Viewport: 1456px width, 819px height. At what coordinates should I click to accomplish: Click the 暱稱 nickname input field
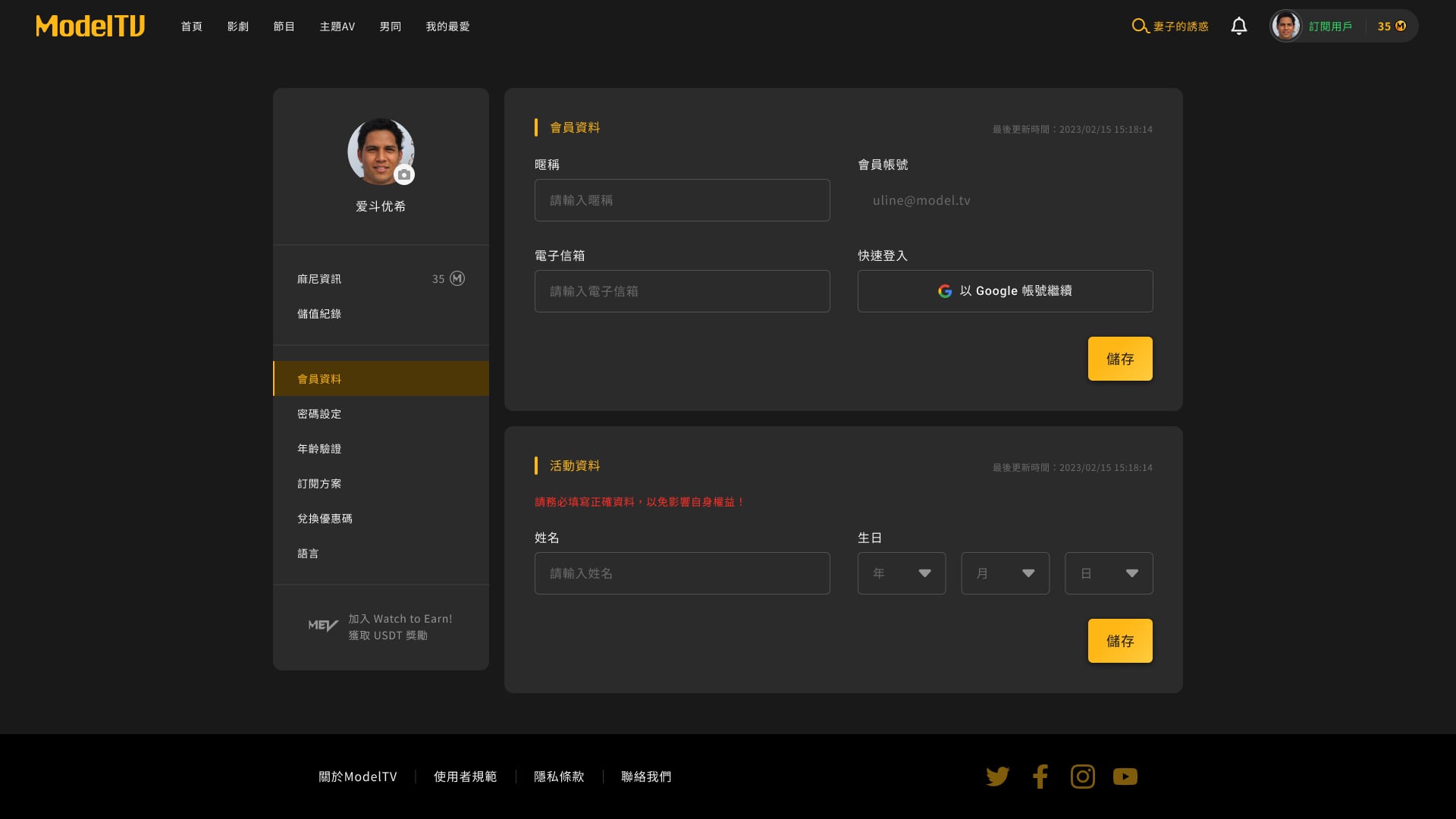tap(682, 200)
